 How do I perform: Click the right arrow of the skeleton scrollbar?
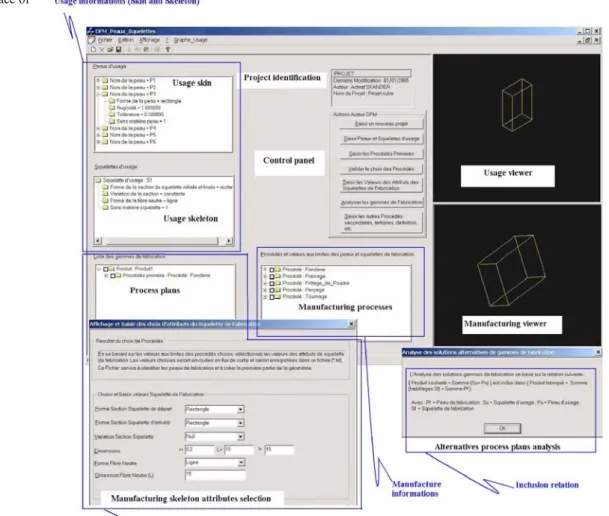click(229, 241)
